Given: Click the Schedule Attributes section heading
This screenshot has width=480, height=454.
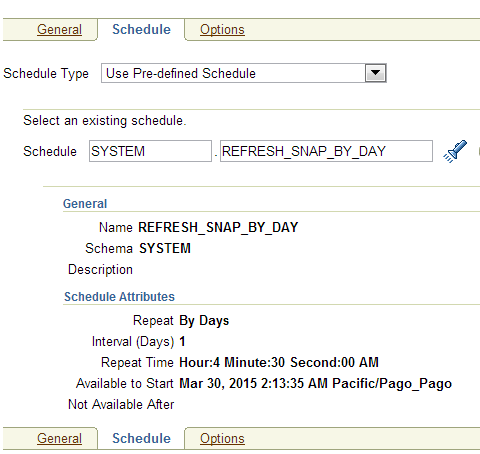Looking at the screenshot, I should point(119,297).
